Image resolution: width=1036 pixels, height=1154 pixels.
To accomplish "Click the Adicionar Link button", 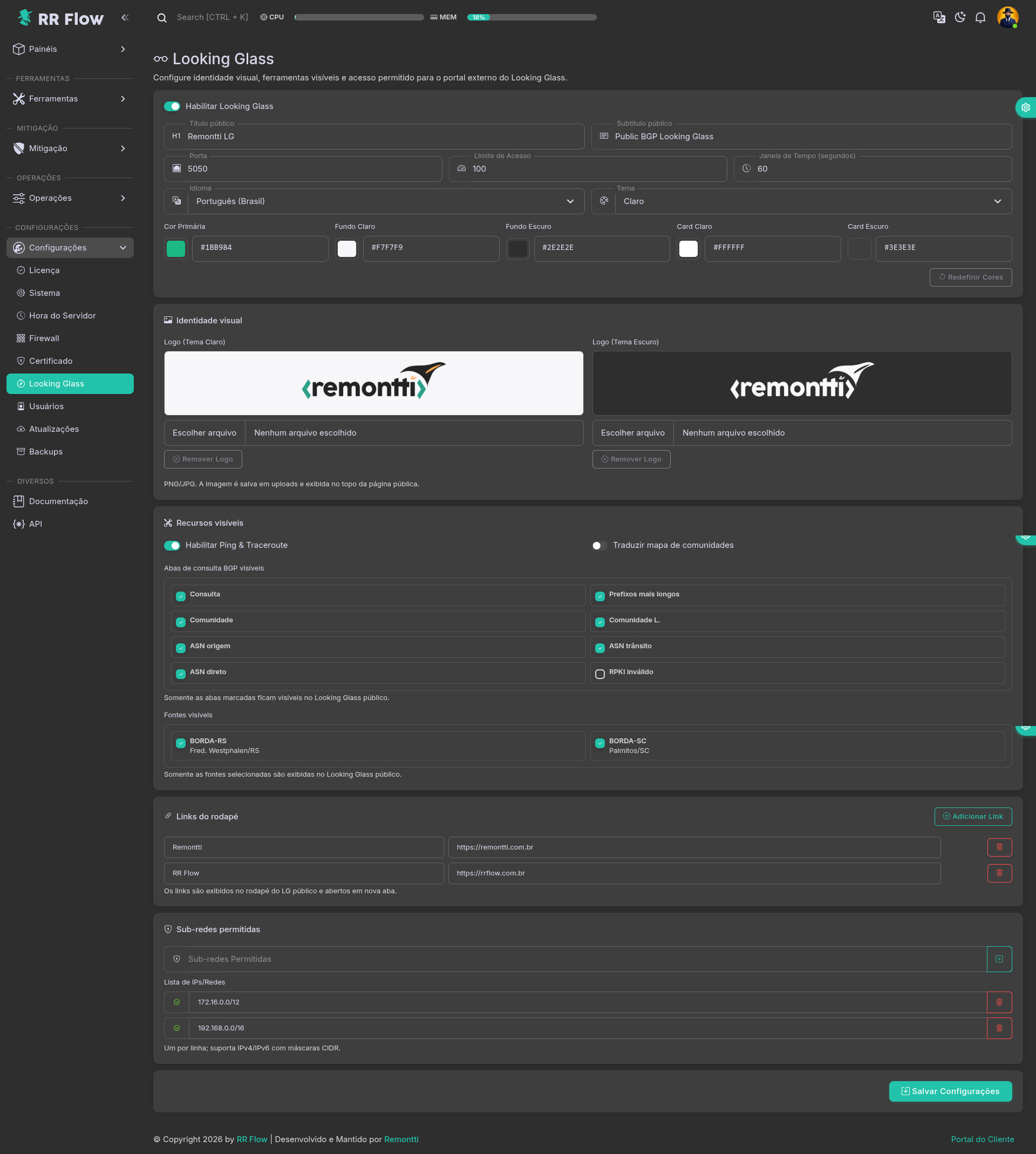I will [973, 816].
